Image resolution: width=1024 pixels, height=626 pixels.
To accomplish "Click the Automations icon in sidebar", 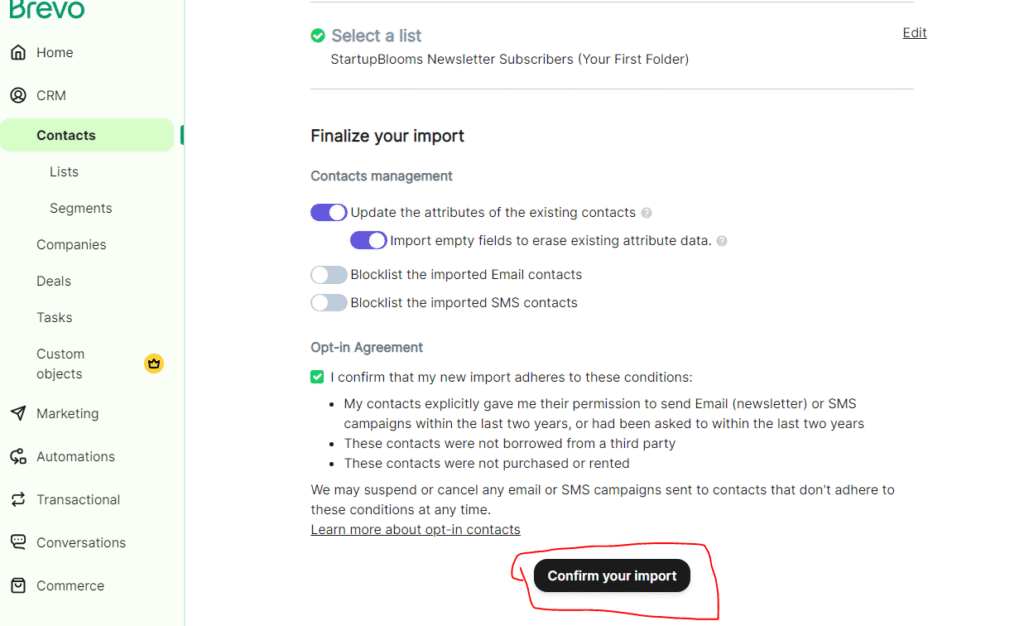I will tap(18, 457).
